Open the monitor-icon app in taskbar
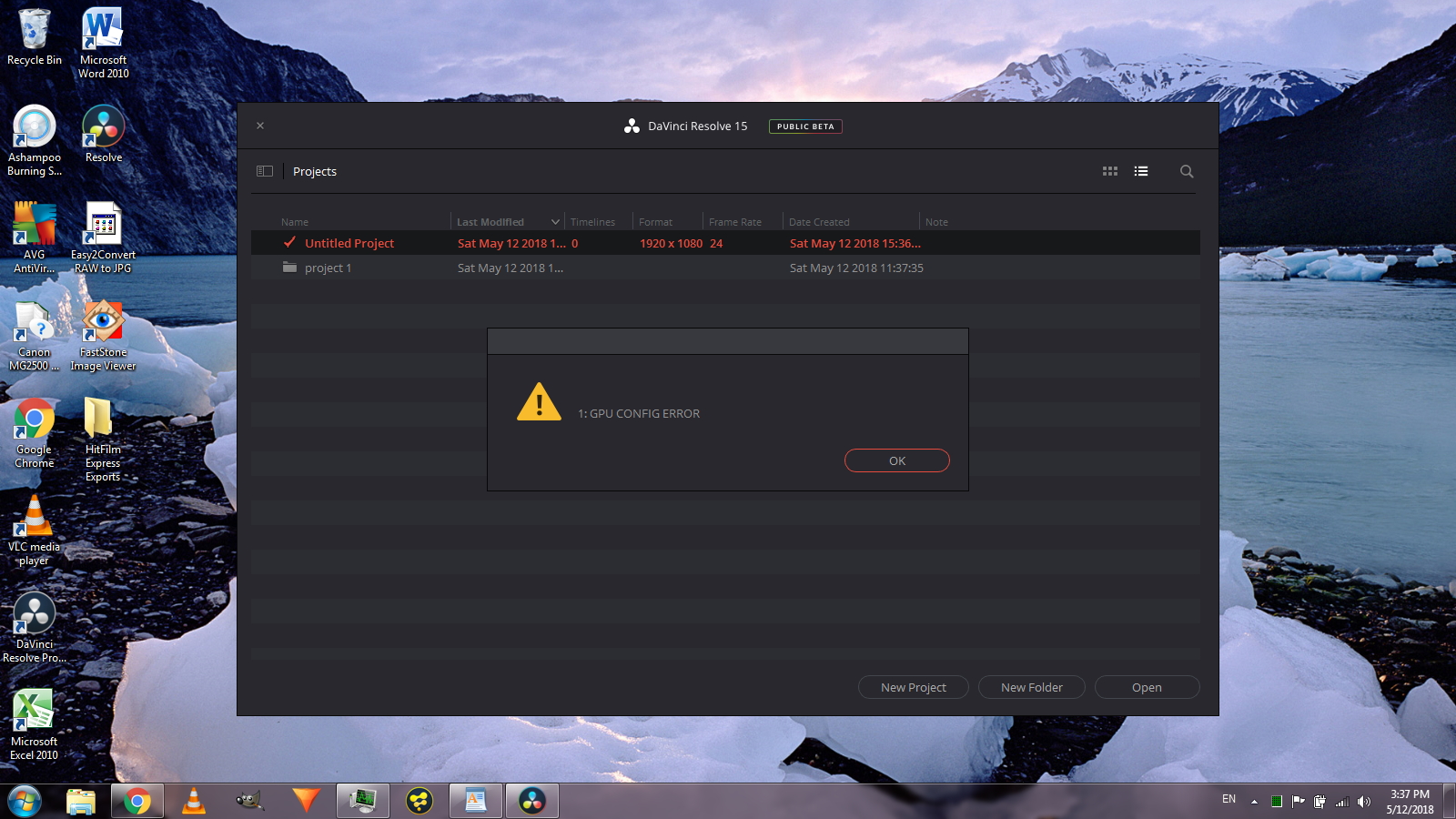1456x819 pixels. point(362,802)
